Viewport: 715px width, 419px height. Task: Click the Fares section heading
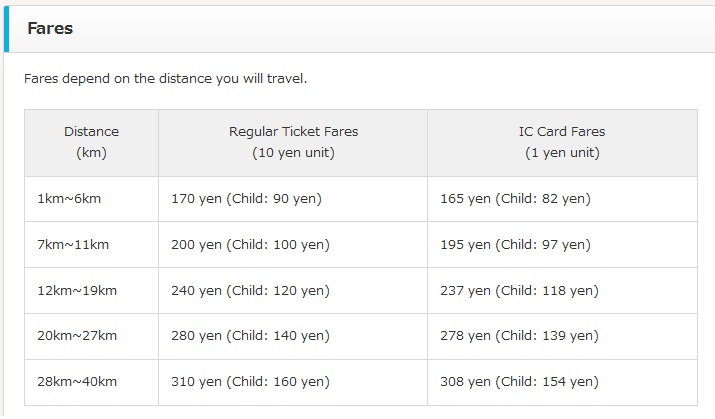tap(50, 28)
